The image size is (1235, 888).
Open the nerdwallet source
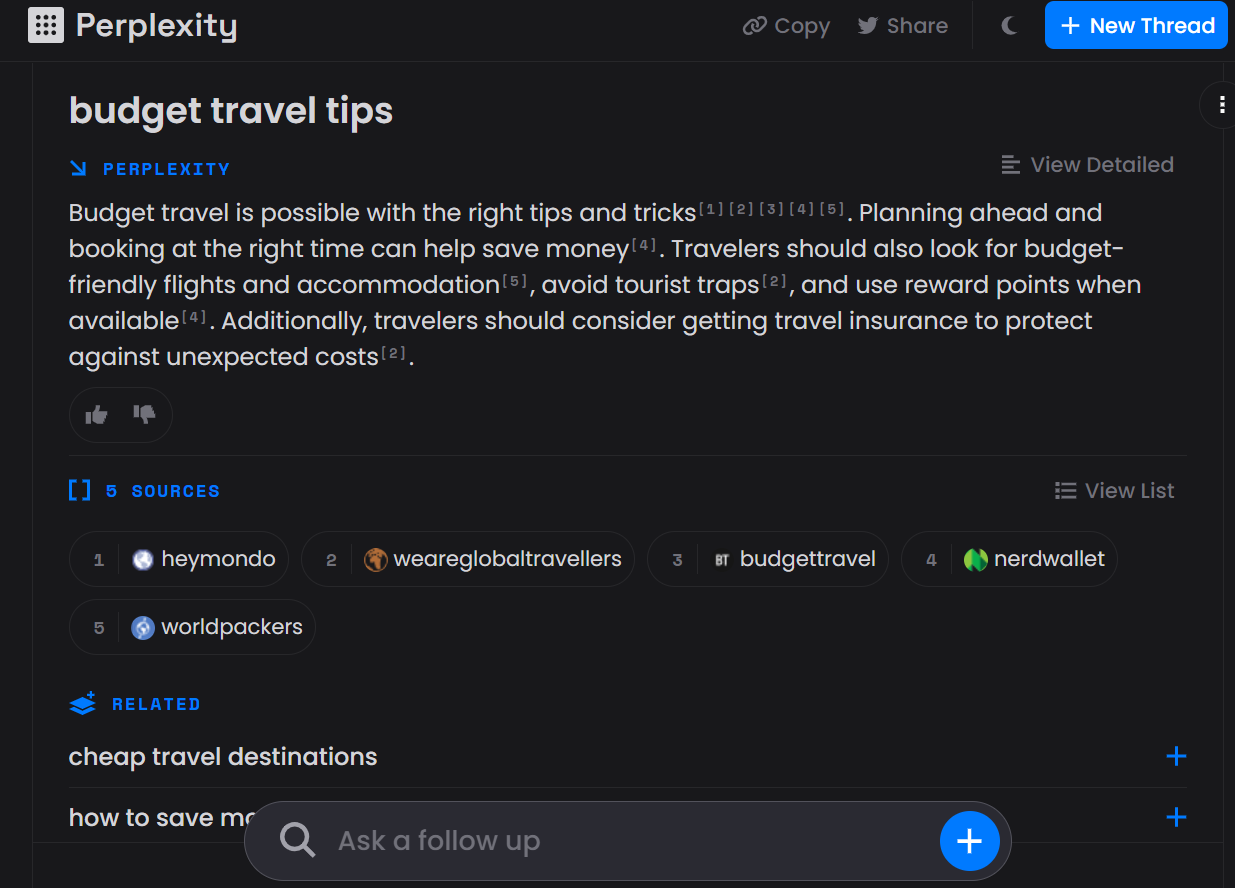(x=1009, y=559)
